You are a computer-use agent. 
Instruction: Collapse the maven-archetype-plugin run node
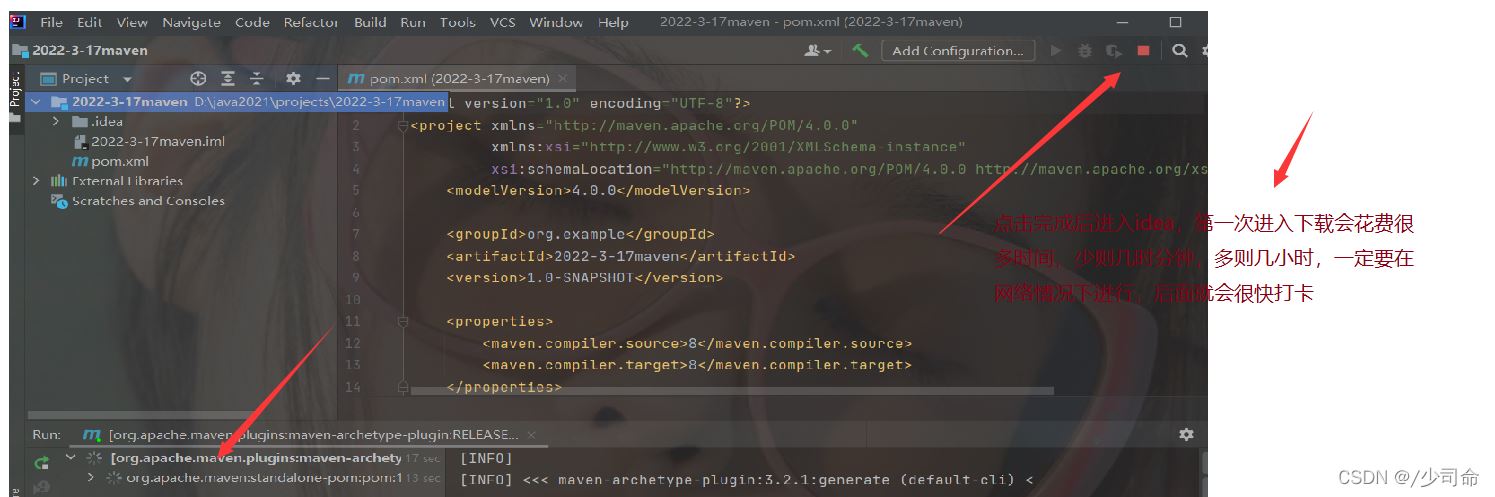tap(70, 458)
